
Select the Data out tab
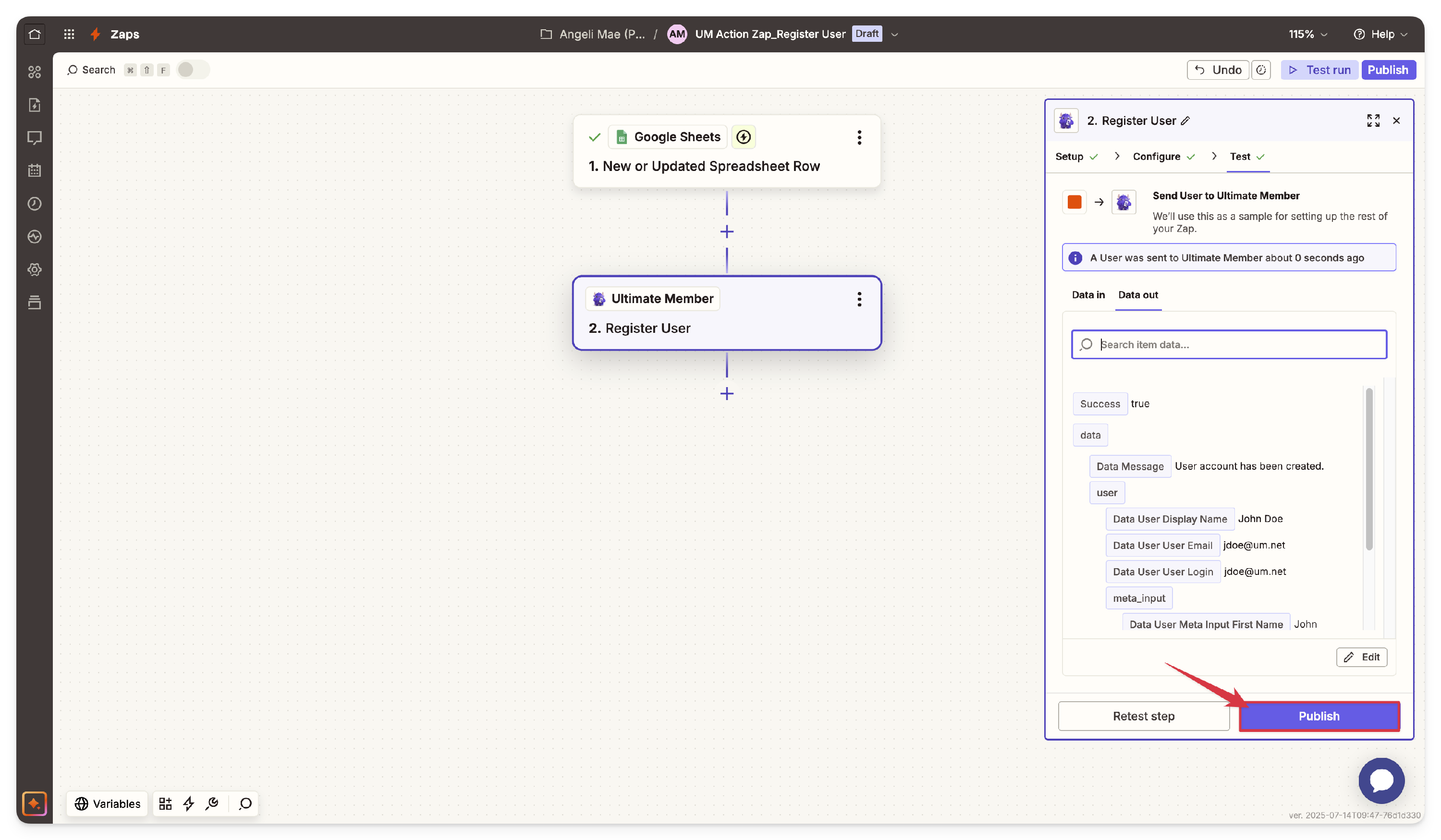[x=1138, y=295]
